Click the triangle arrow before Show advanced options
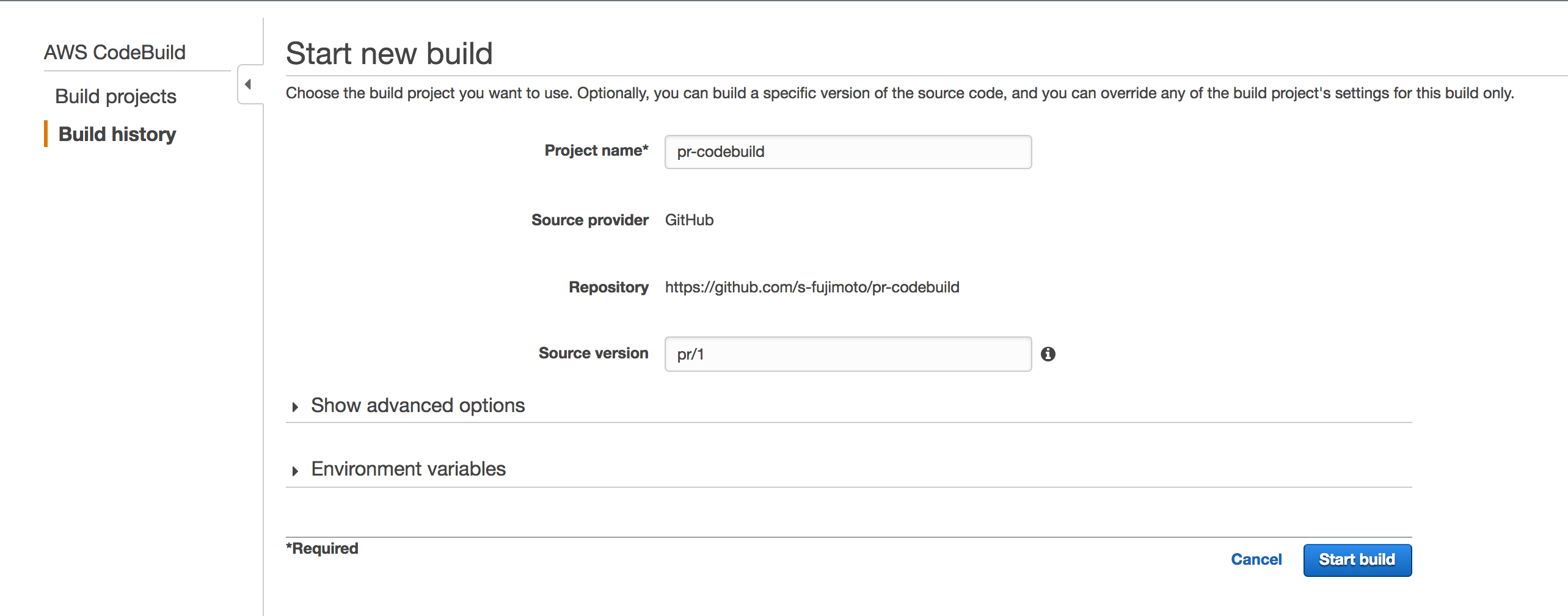The height and width of the screenshot is (616, 1568). [x=295, y=407]
